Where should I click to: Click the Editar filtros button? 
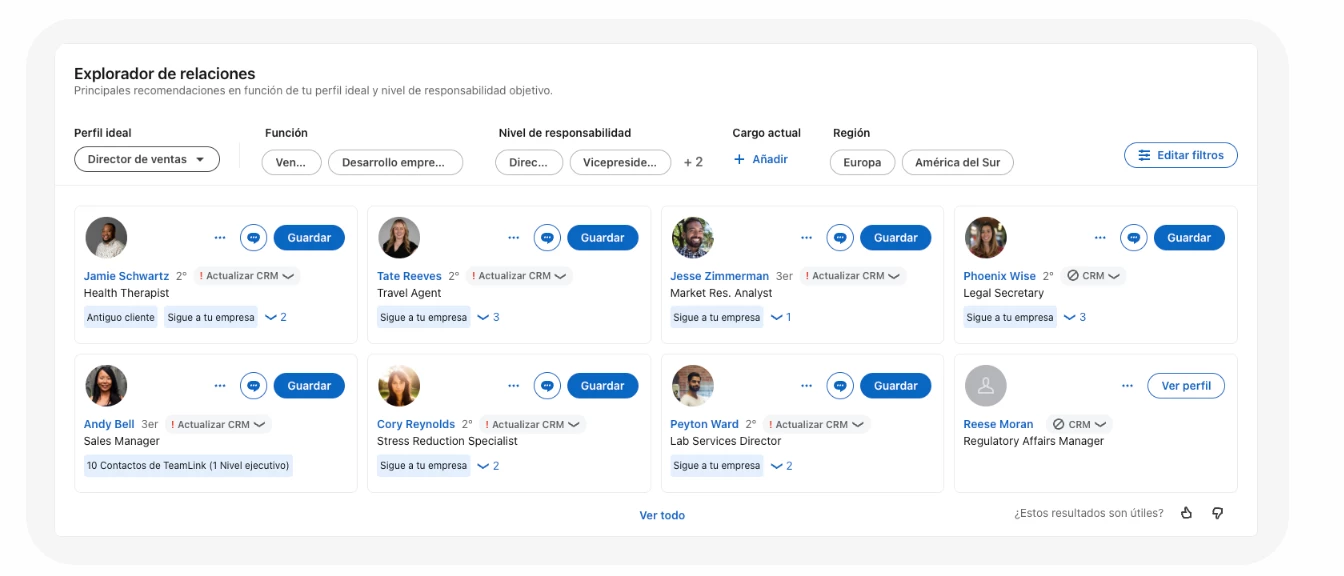[1181, 155]
